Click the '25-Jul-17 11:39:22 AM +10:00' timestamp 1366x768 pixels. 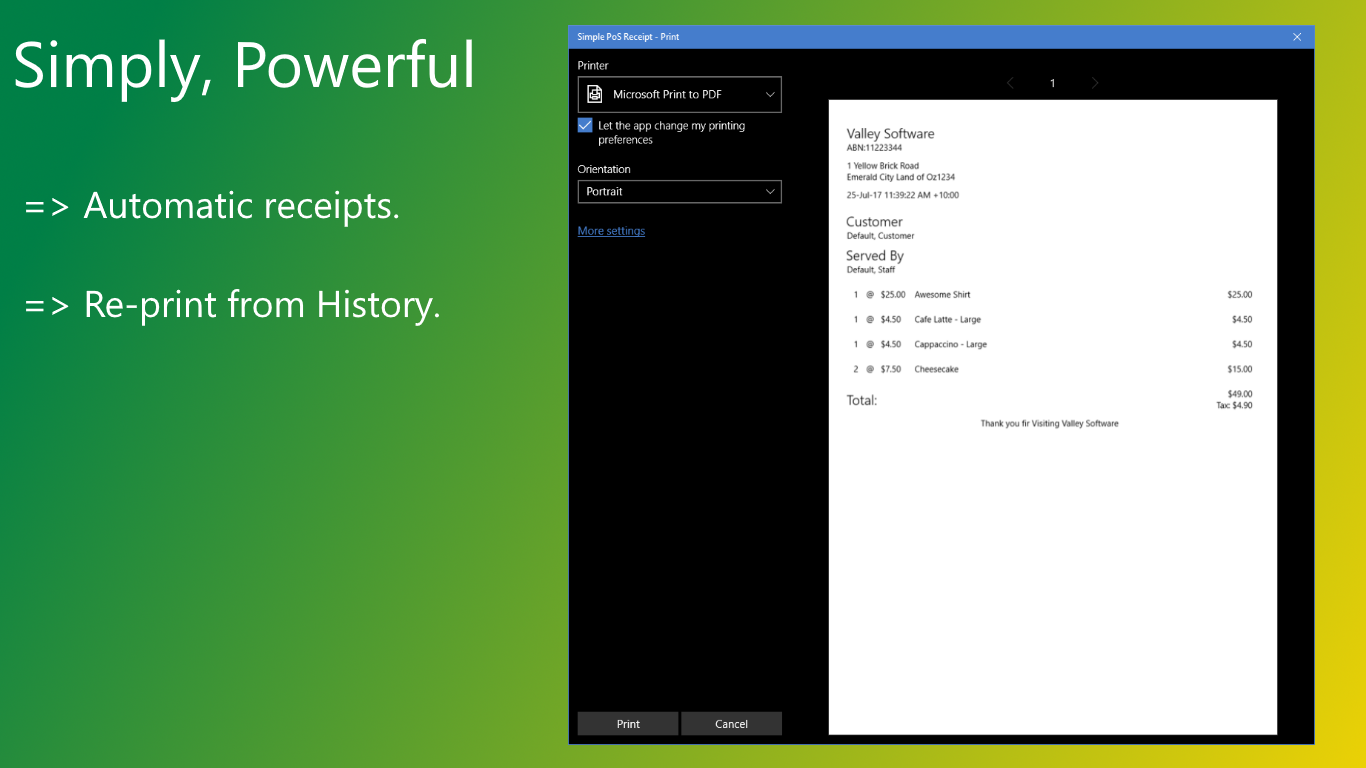902,195
